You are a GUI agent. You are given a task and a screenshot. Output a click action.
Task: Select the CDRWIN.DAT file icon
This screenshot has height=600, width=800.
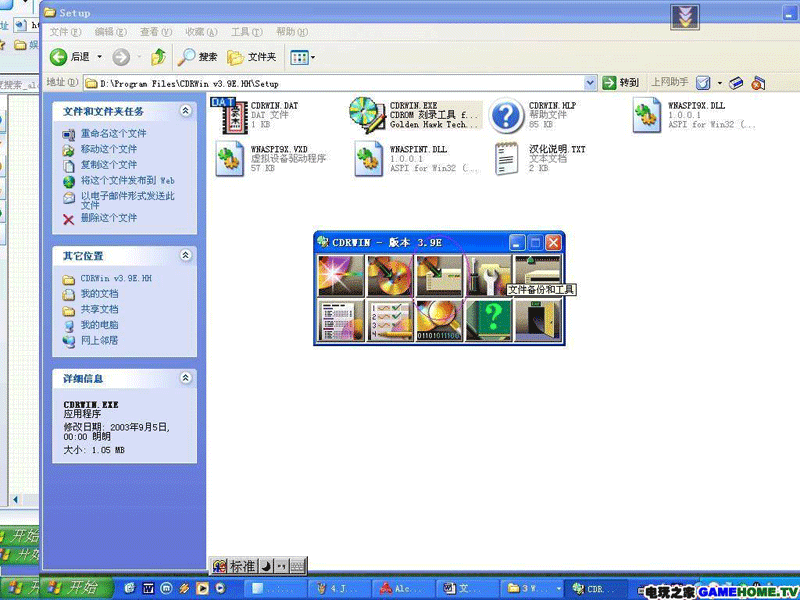coord(230,115)
